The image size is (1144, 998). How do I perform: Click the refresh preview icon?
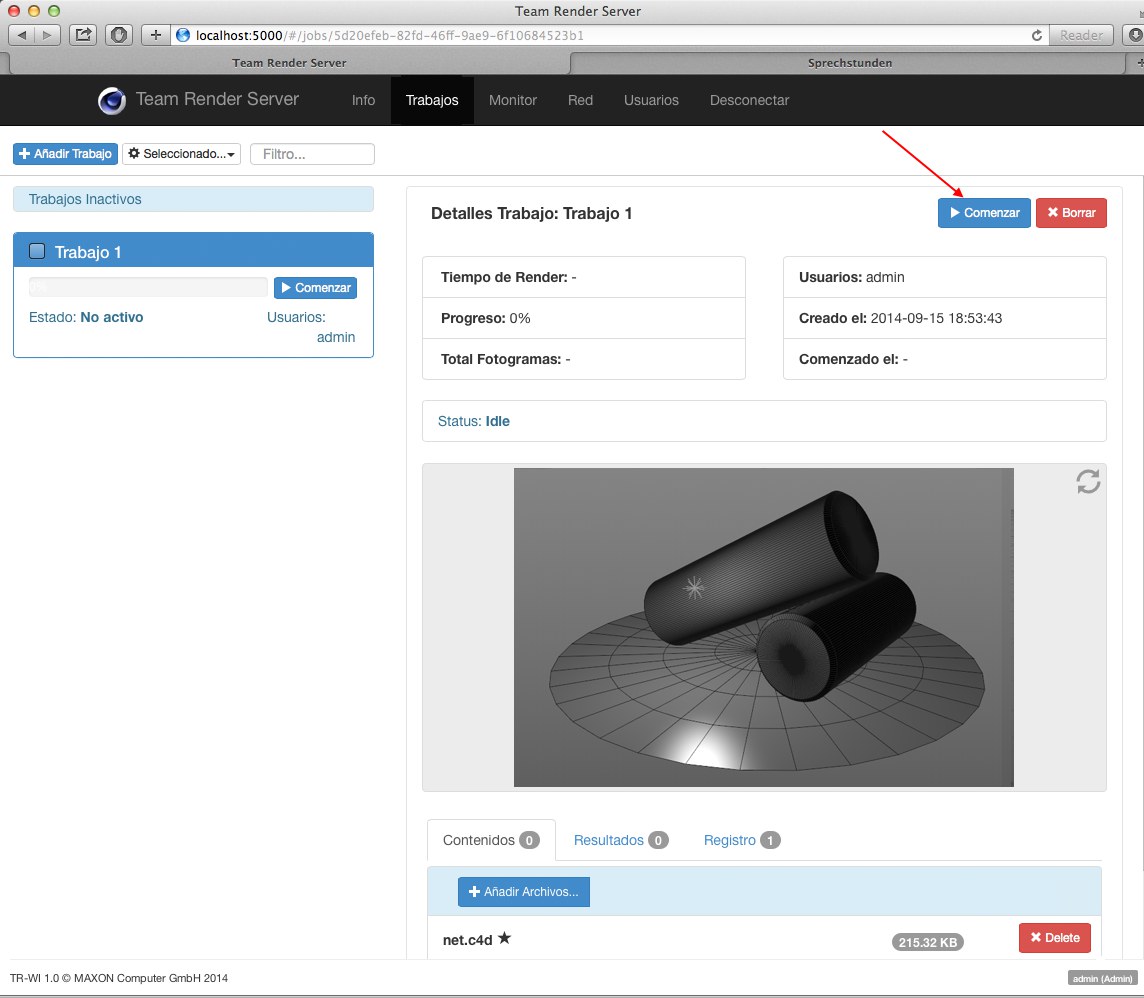1088,481
